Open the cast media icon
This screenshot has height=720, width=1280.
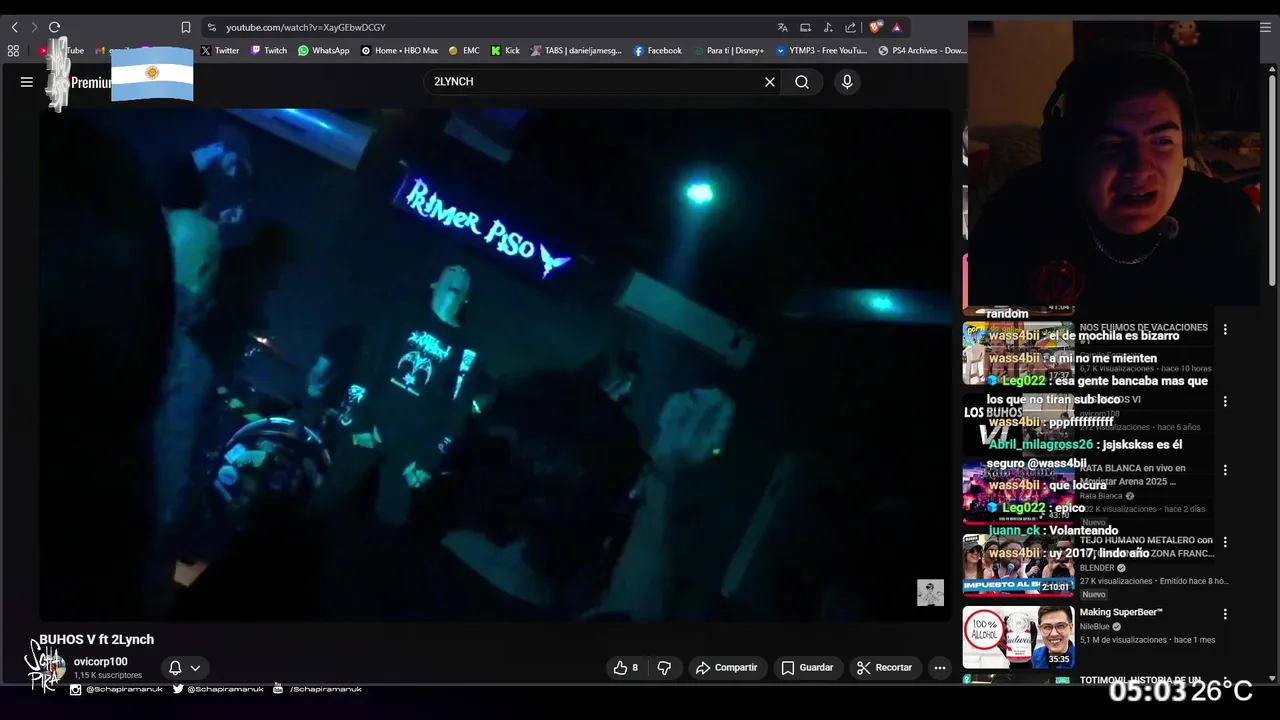(x=805, y=27)
